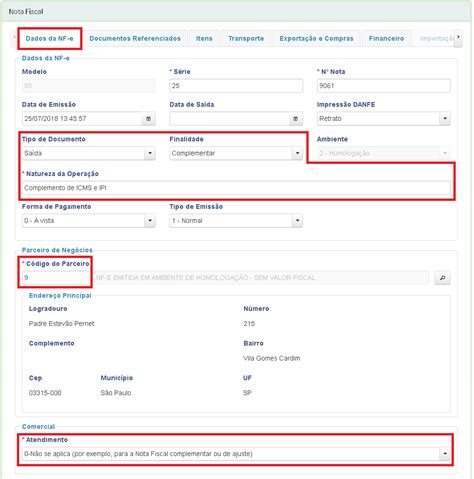Go to the Transporte tab

tap(246, 38)
